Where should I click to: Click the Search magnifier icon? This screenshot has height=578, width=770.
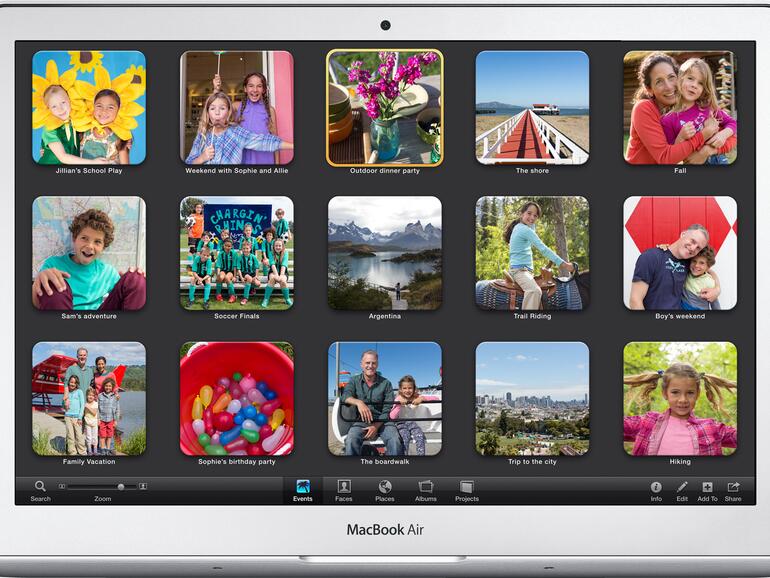coord(40,487)
